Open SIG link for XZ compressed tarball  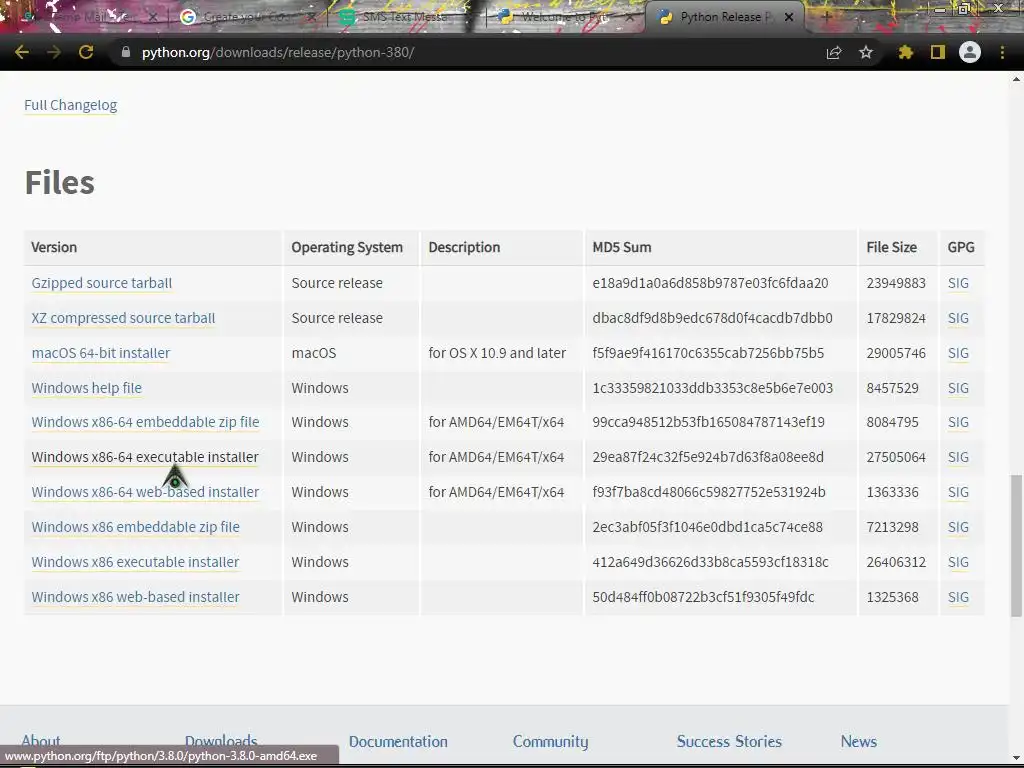pyautogui.click(x=958, y=318)
